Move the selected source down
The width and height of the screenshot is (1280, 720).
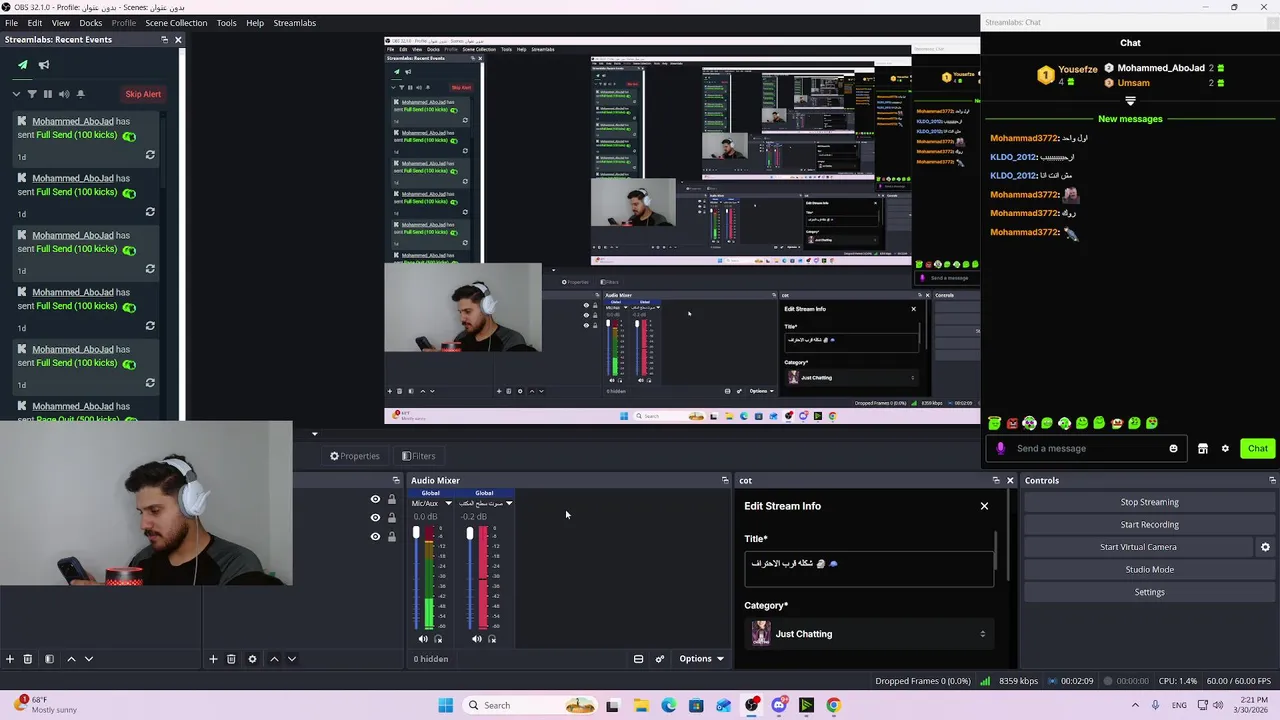[292, 659]
